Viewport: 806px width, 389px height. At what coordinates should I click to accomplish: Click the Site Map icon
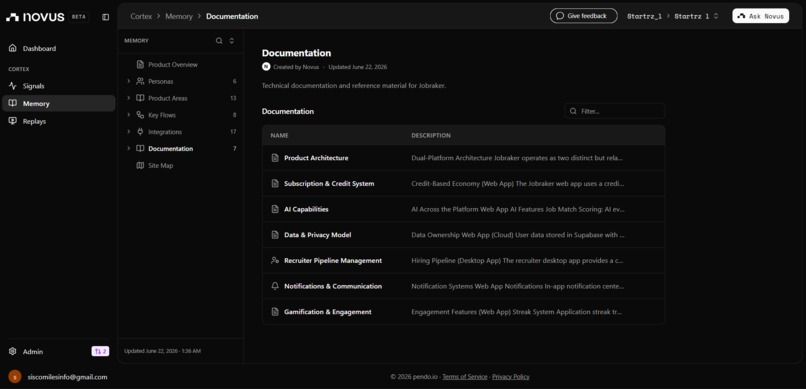(140, 165)
